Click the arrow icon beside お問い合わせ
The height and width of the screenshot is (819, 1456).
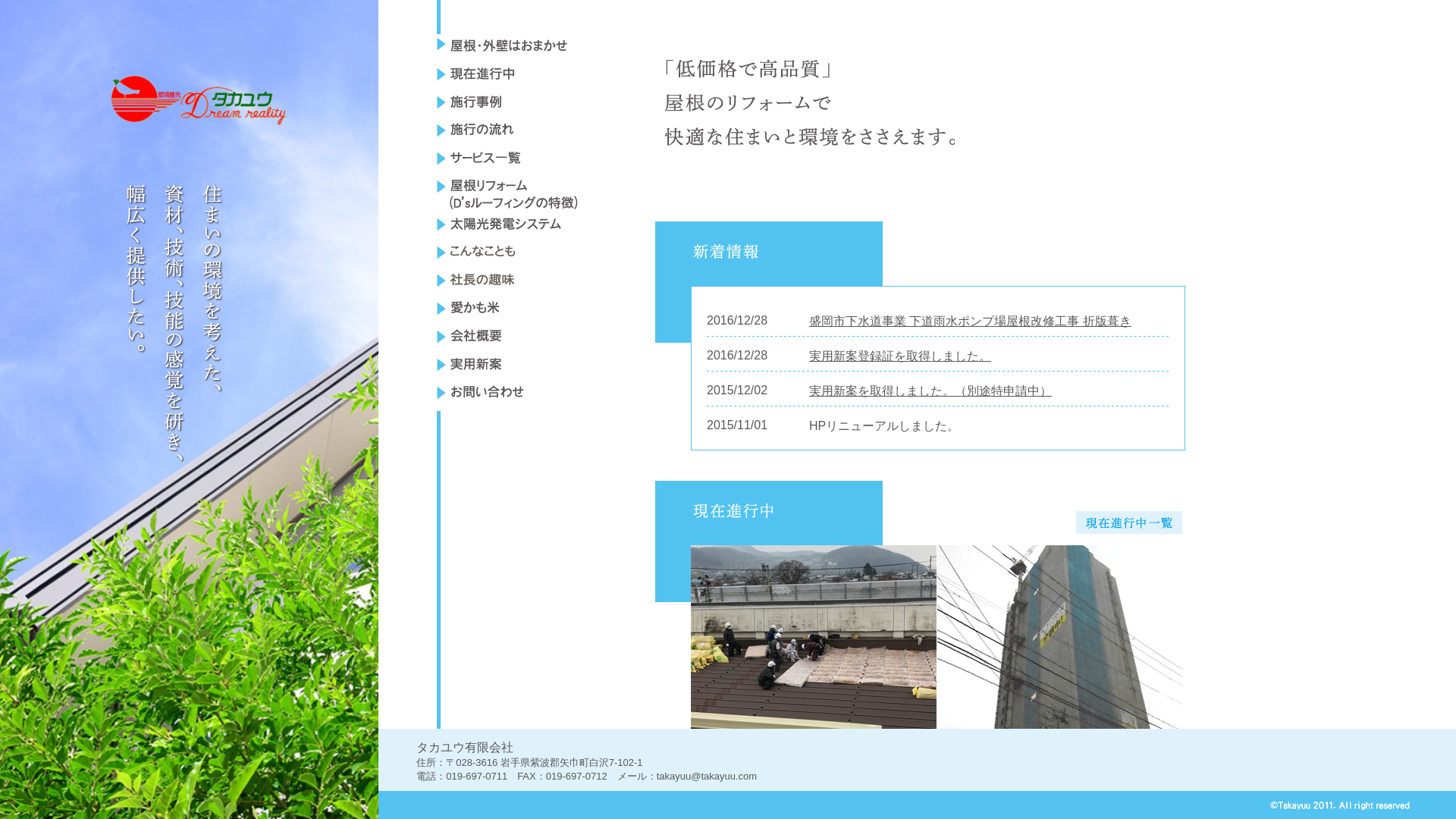[x=440, y=392]
